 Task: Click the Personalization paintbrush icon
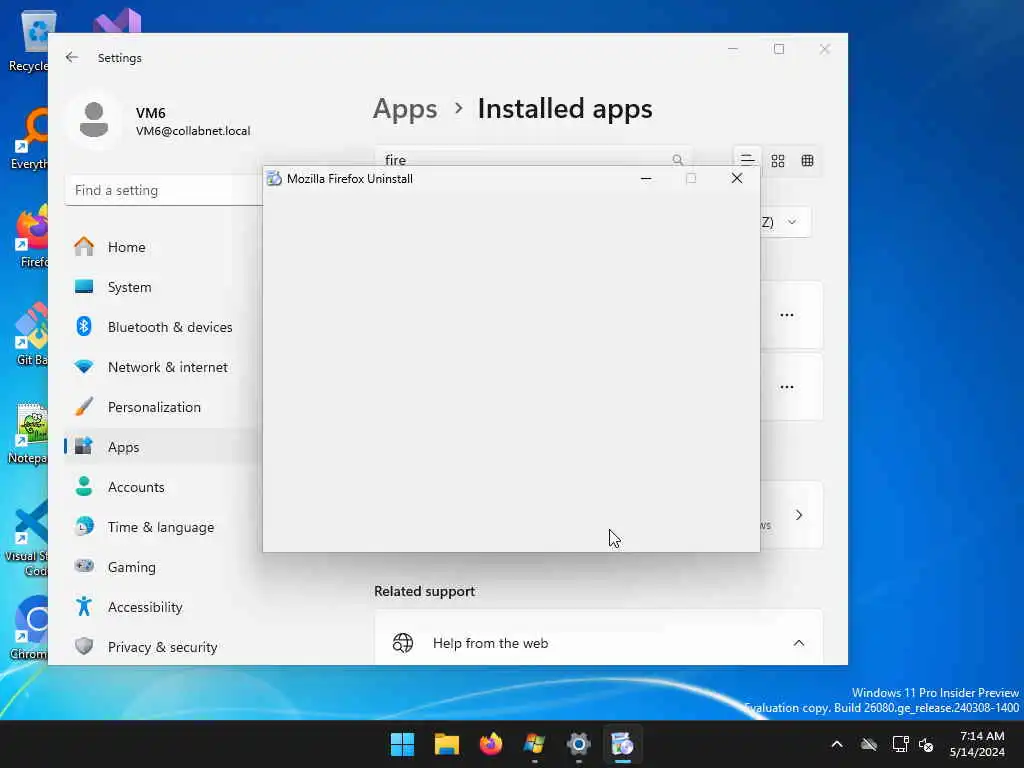coord(84,406)
